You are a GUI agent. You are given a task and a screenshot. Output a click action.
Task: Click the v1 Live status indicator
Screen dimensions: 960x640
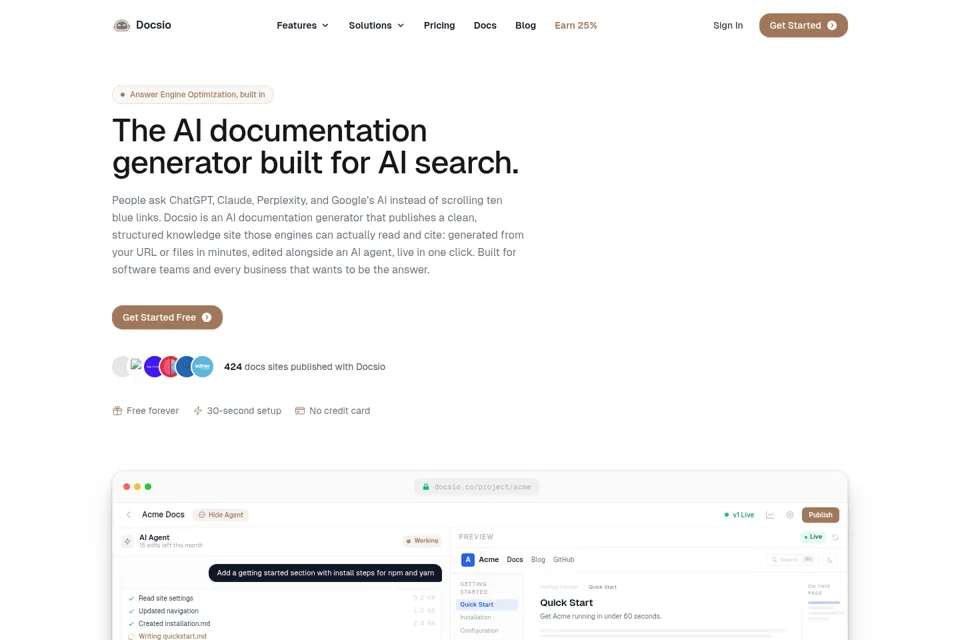click(739, 515)
